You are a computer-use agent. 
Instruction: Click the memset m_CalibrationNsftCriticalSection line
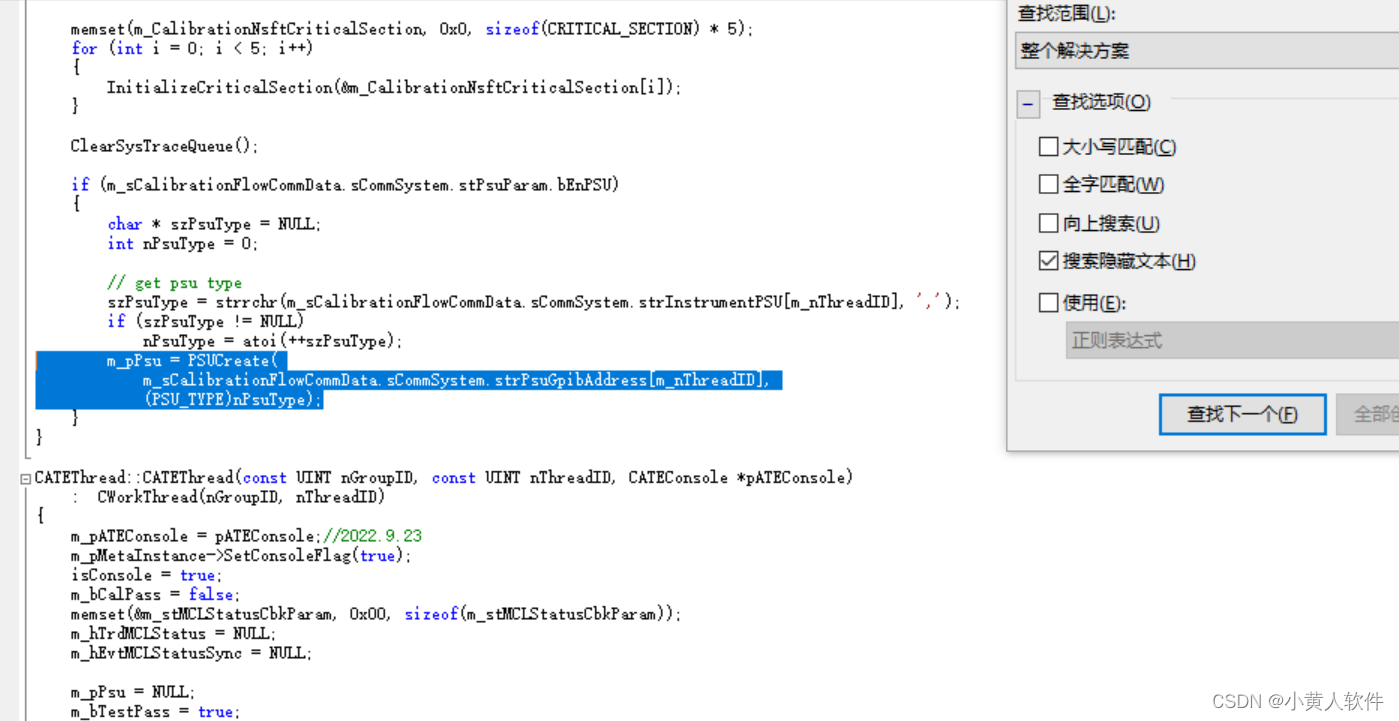[x=411, y=29]
